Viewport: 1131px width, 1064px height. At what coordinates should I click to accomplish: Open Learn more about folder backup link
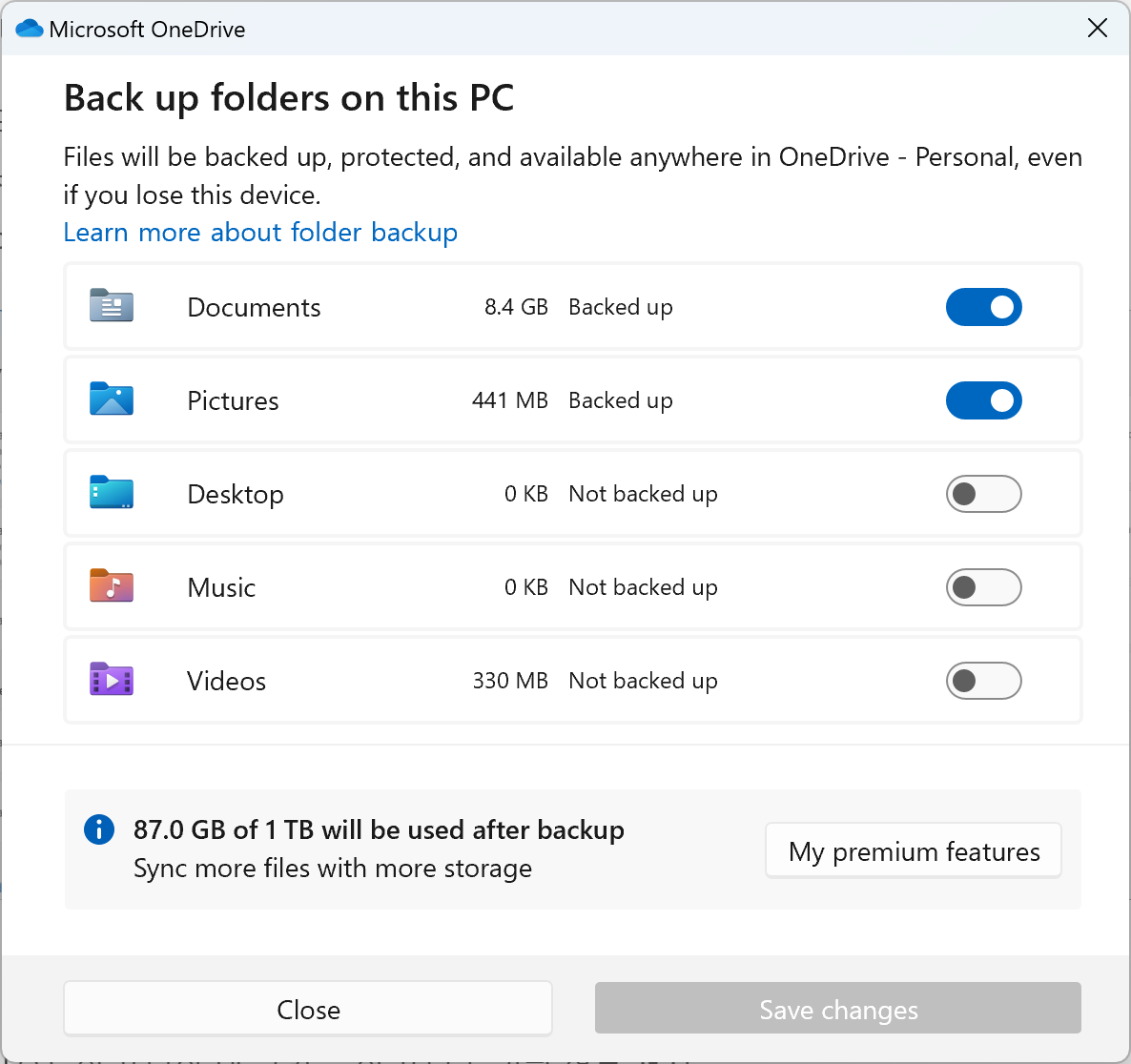click(260, 233)
